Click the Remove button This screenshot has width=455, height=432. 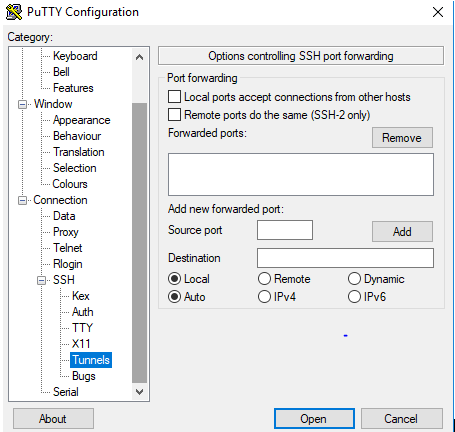click(x=402, y=137)
